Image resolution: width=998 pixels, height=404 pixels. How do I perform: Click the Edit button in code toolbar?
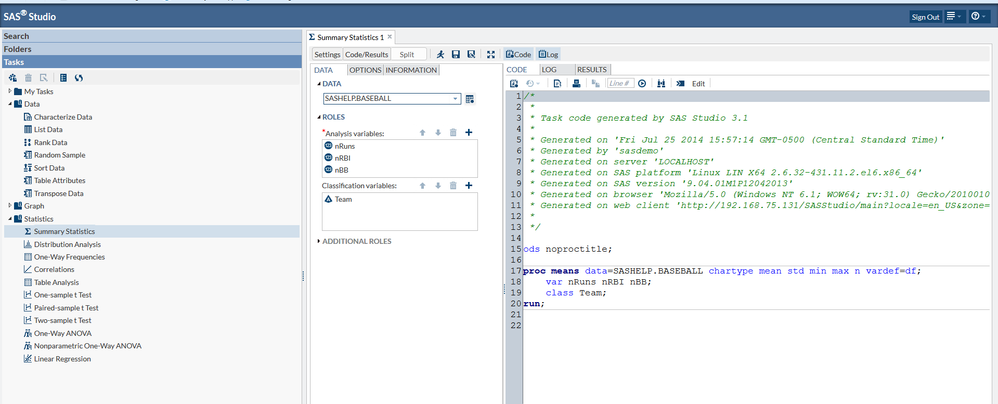click(699, 83)
